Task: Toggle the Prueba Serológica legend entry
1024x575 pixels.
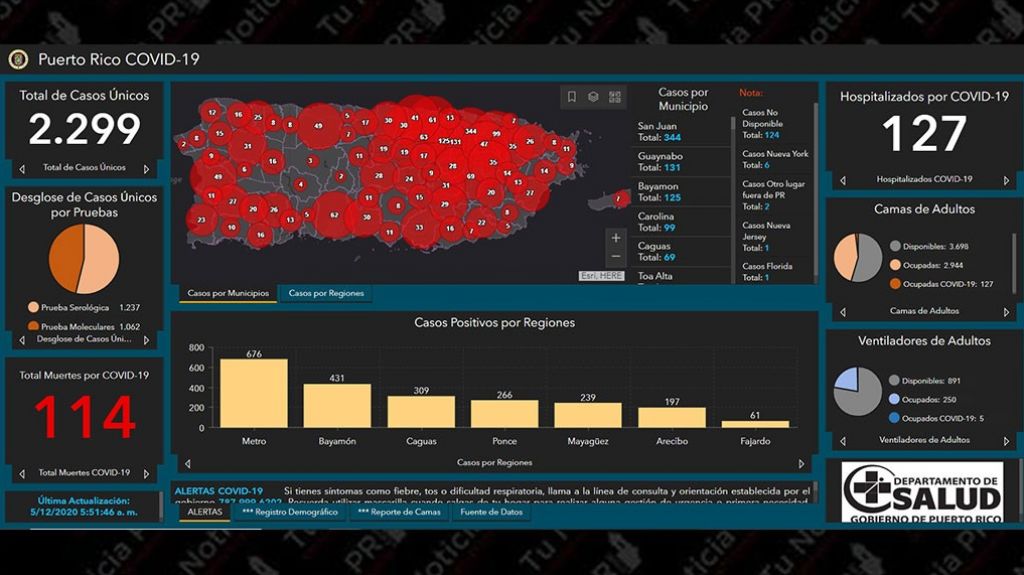Action: pyautogui.click(x=34, y=308)
